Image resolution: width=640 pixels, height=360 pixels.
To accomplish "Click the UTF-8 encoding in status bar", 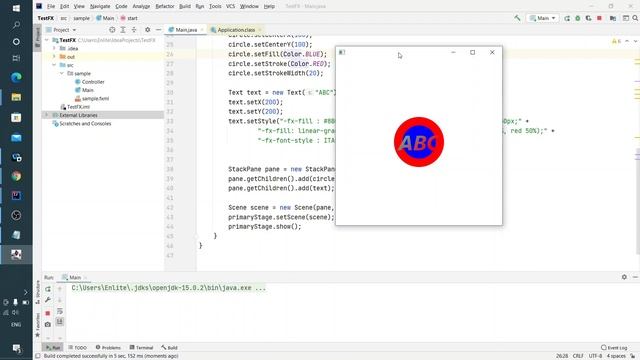I will click(595, 356).
